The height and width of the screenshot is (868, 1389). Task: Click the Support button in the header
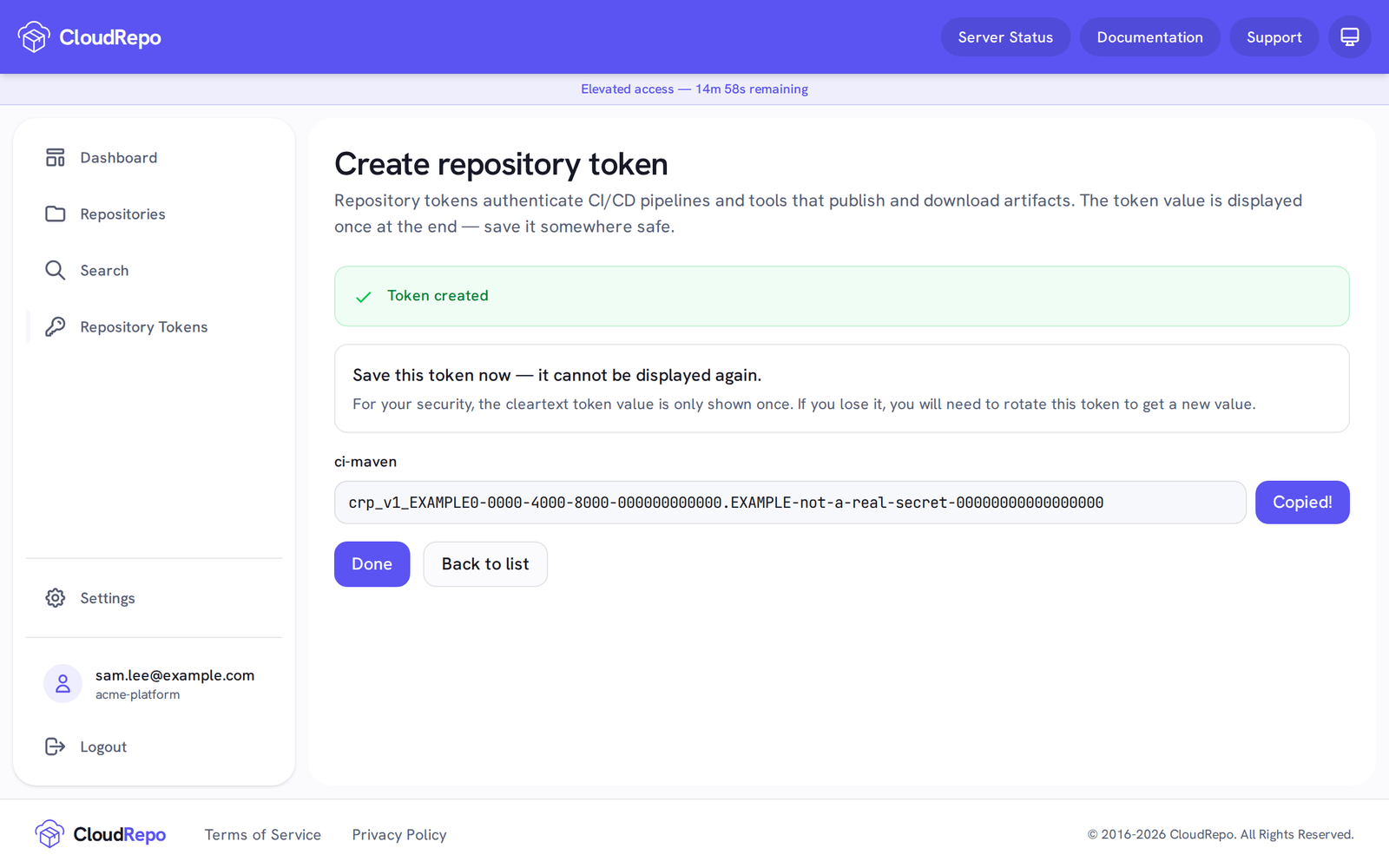coord(1274,37)
